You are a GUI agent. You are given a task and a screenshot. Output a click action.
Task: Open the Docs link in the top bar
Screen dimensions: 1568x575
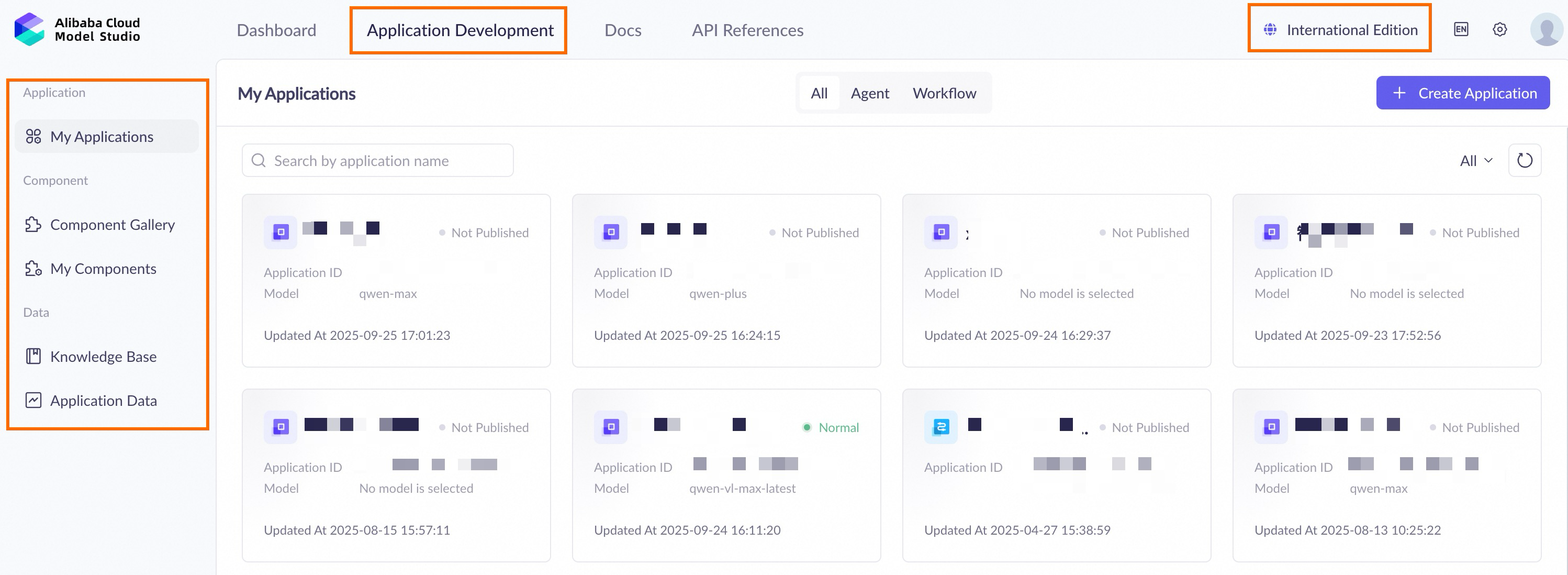point(622,30)
